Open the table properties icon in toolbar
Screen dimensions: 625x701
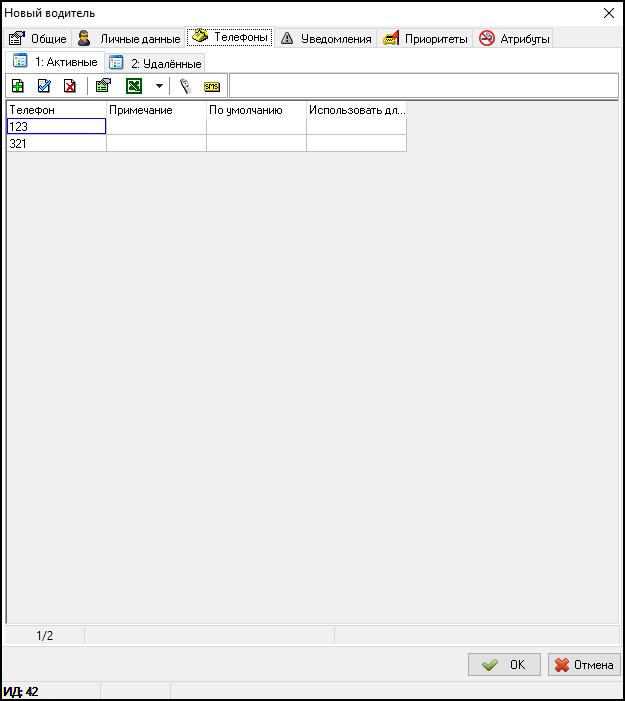coord(102,86)
